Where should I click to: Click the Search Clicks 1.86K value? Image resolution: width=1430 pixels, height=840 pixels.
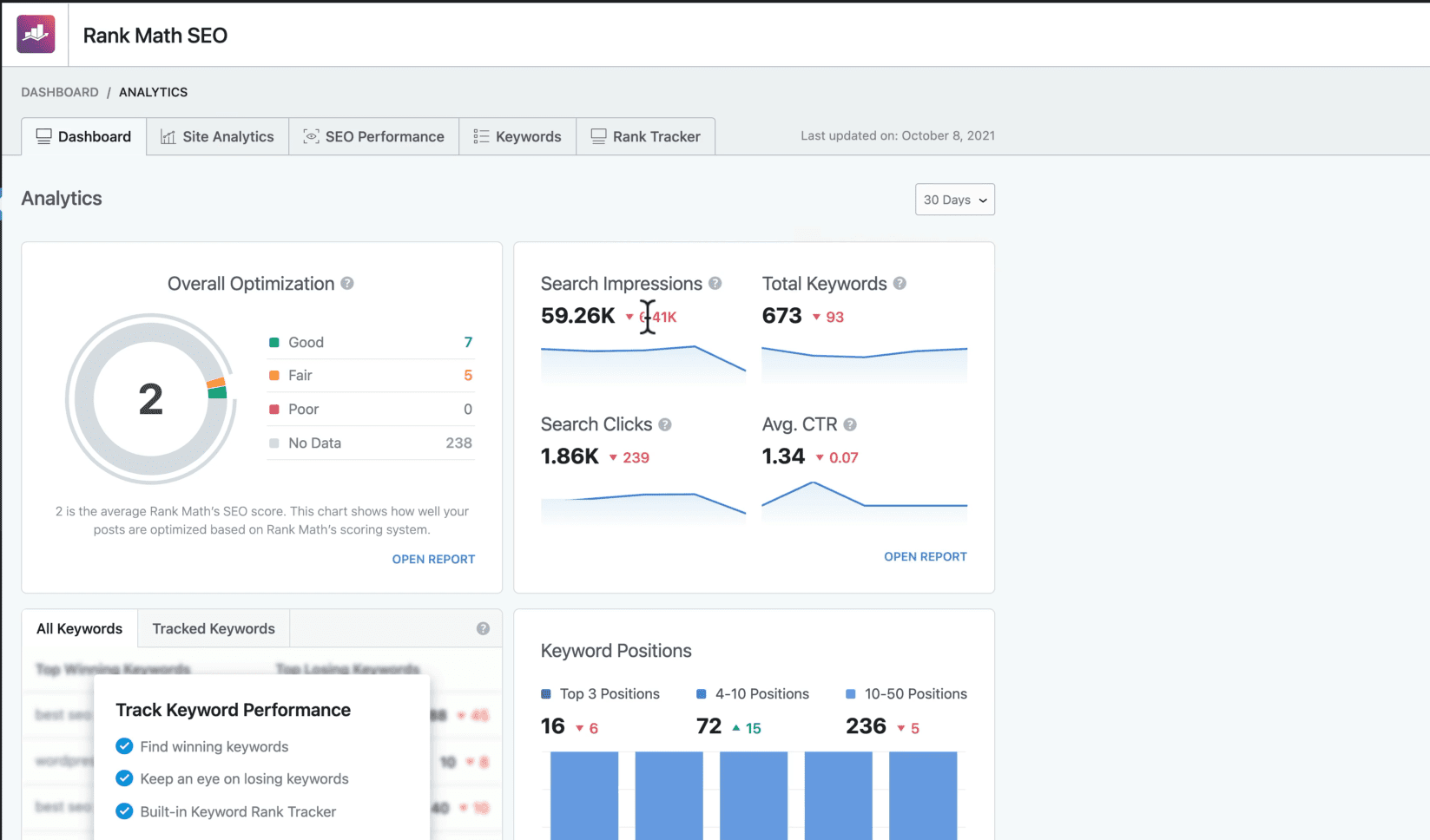point(570,456)
